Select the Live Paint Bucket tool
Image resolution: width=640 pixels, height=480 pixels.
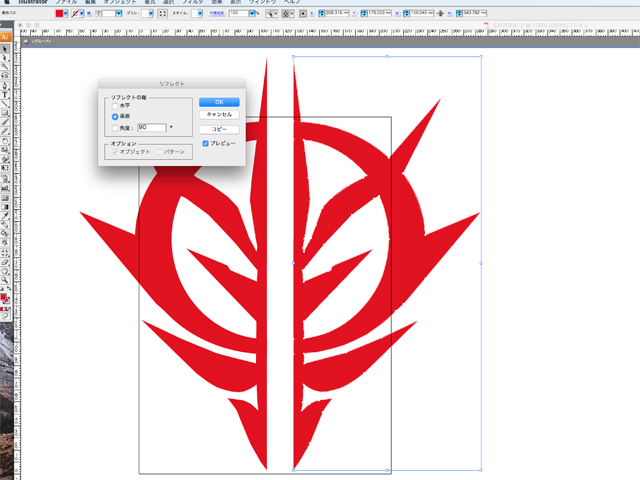(x=5, y=234)
